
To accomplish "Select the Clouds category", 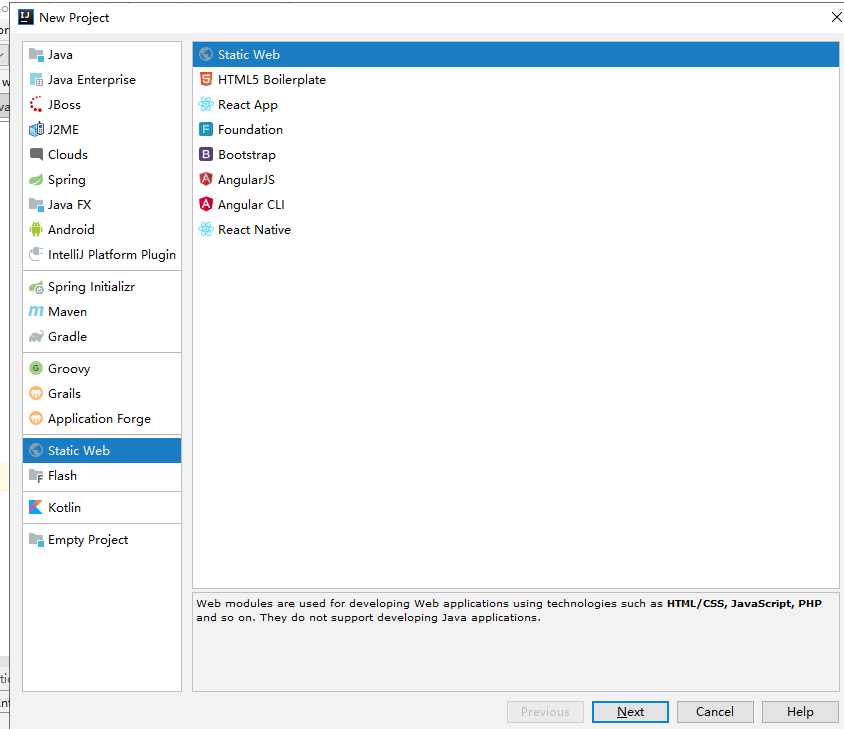I will 102,155.
